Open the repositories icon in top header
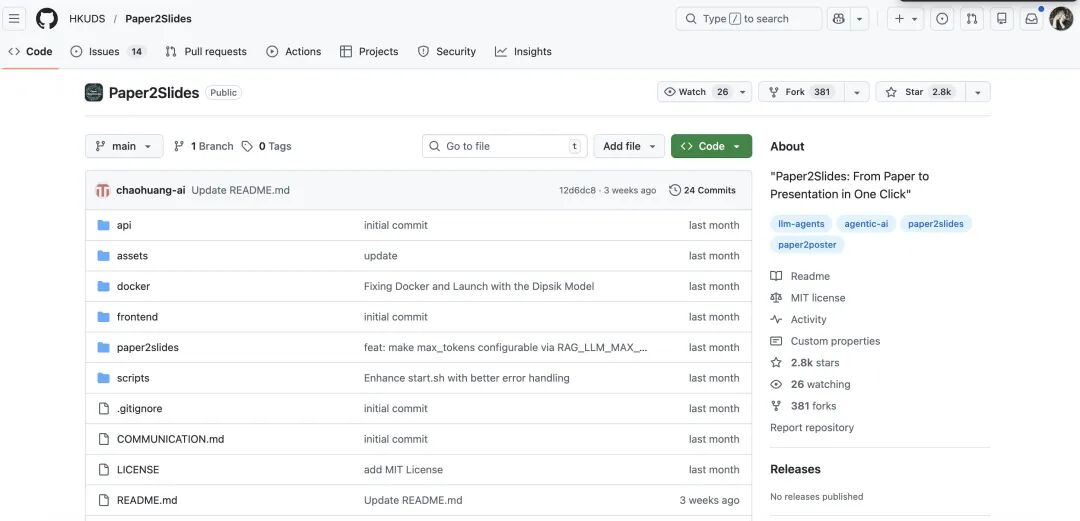Screen dimensions: 1080x521 pos(1001,19)
